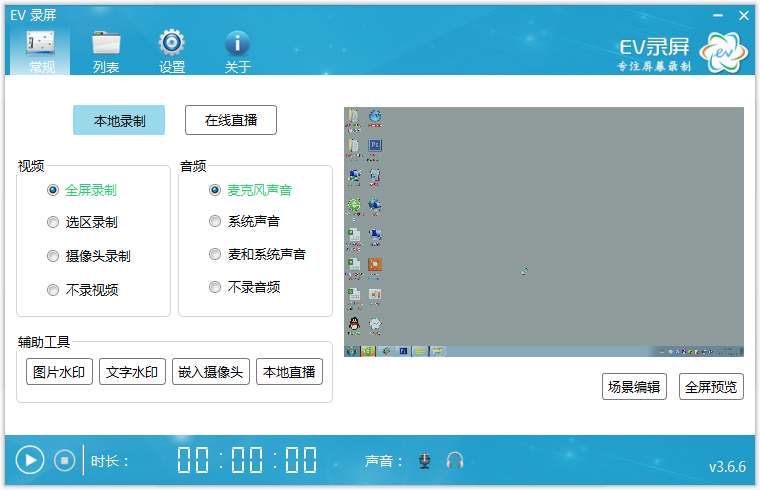
Task: Open the 设置 gear icon
Action: click(172, 44)
